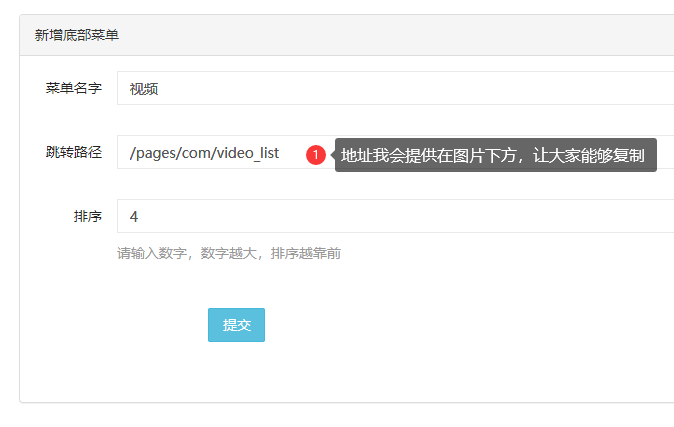Viewport: 674px width, 427px height.
Task: Click the 菜单名字 label
Action: pos(74,88)
